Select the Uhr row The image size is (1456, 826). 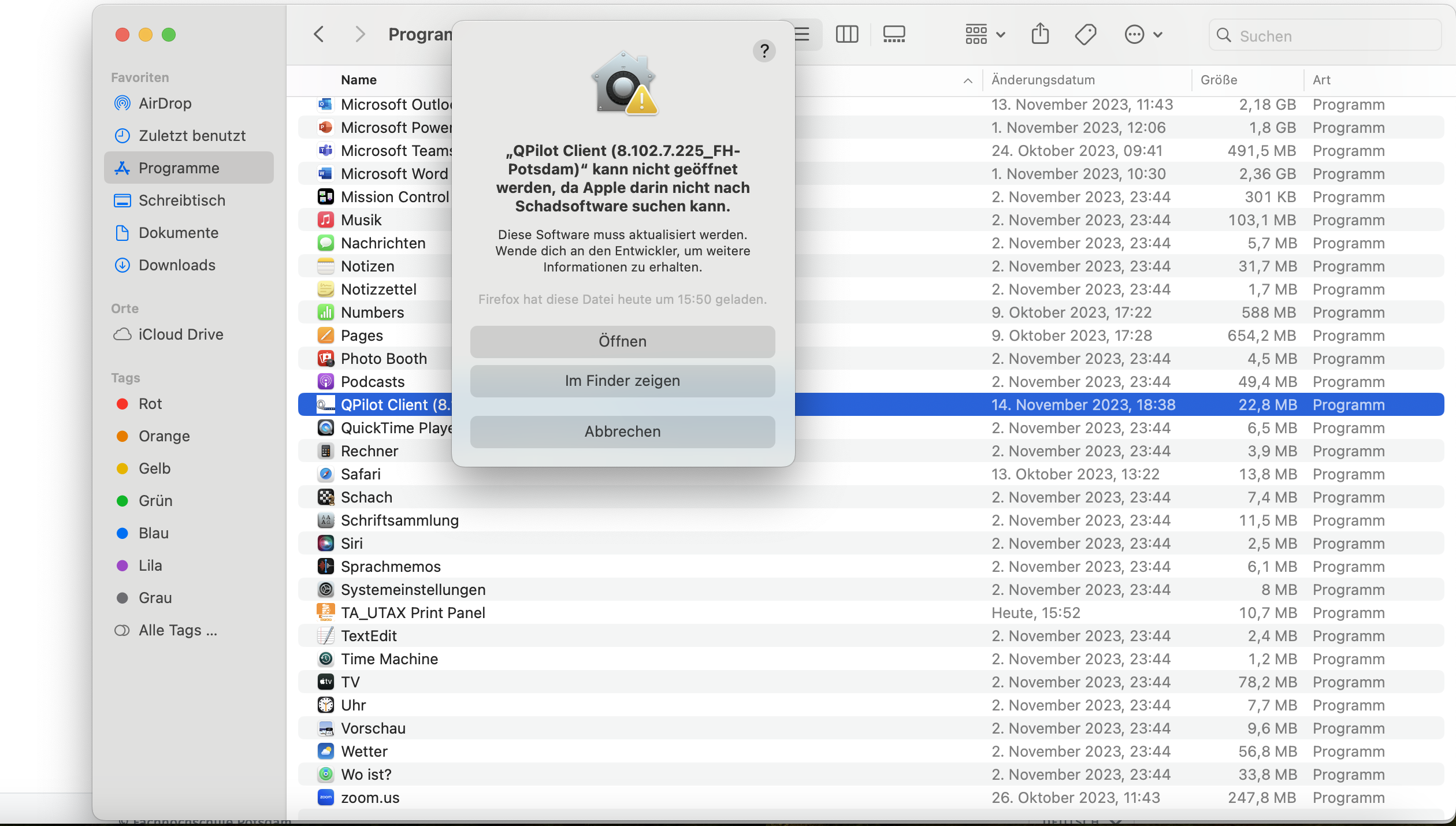coord(871,705)
